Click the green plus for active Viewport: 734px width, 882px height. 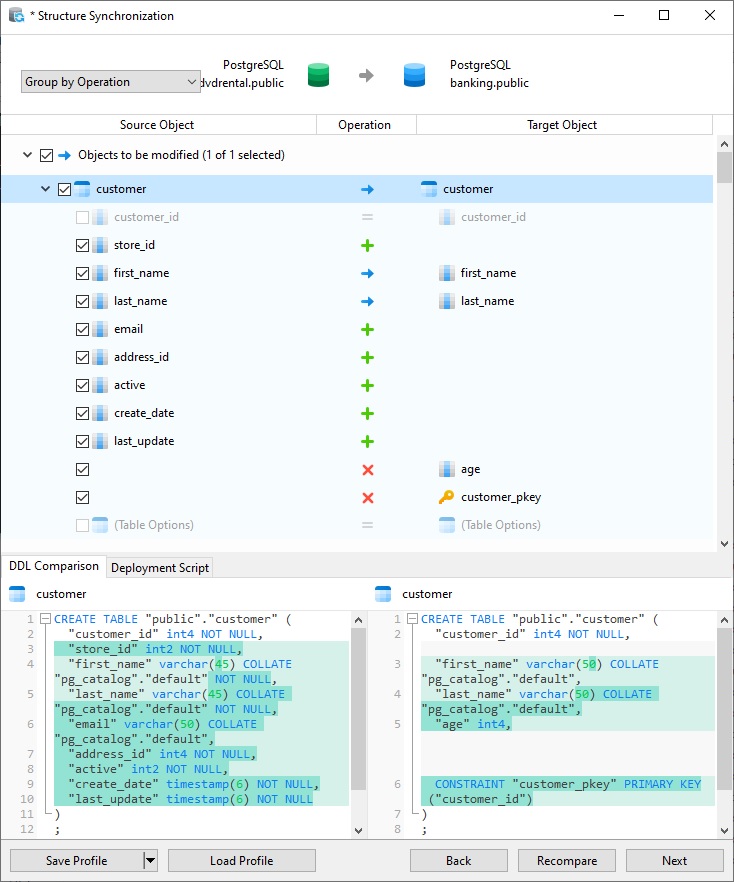[367, 386]
